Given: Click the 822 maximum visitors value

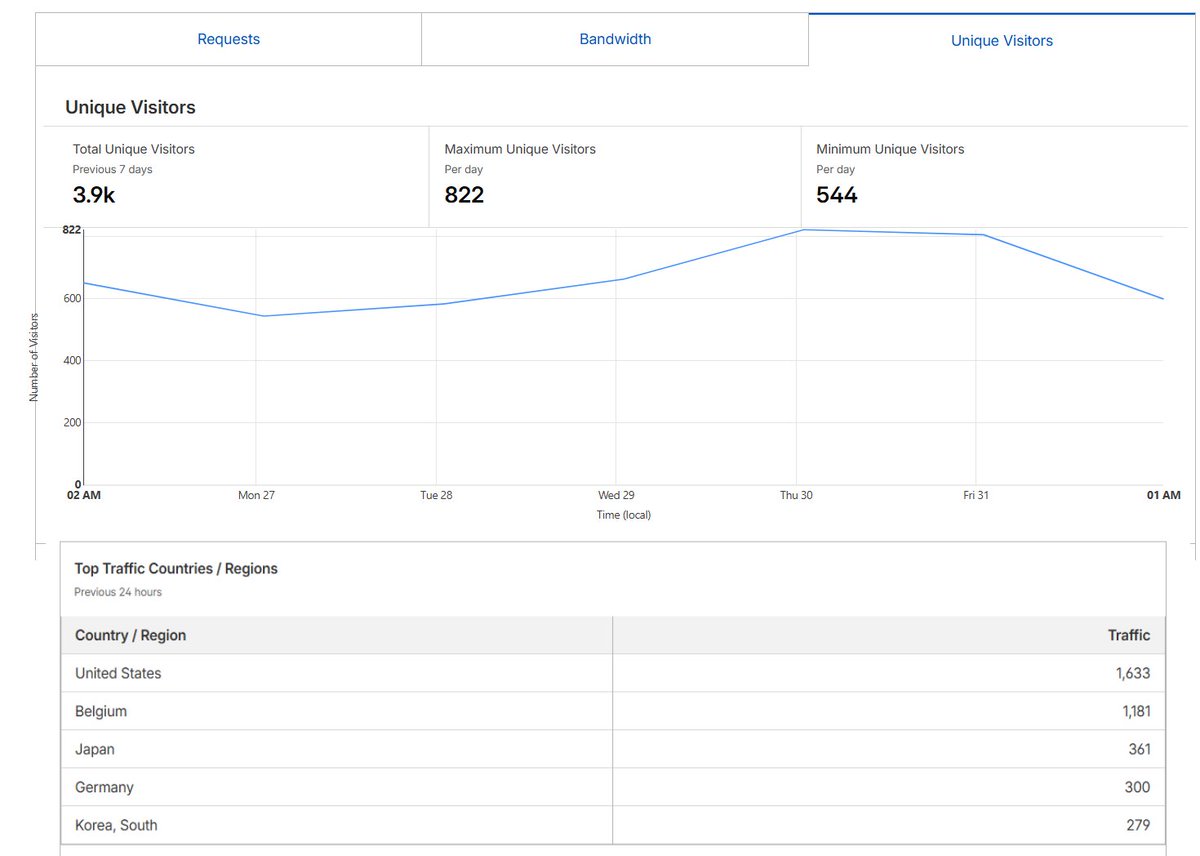Looking at the screenshot, I should 464,195.
